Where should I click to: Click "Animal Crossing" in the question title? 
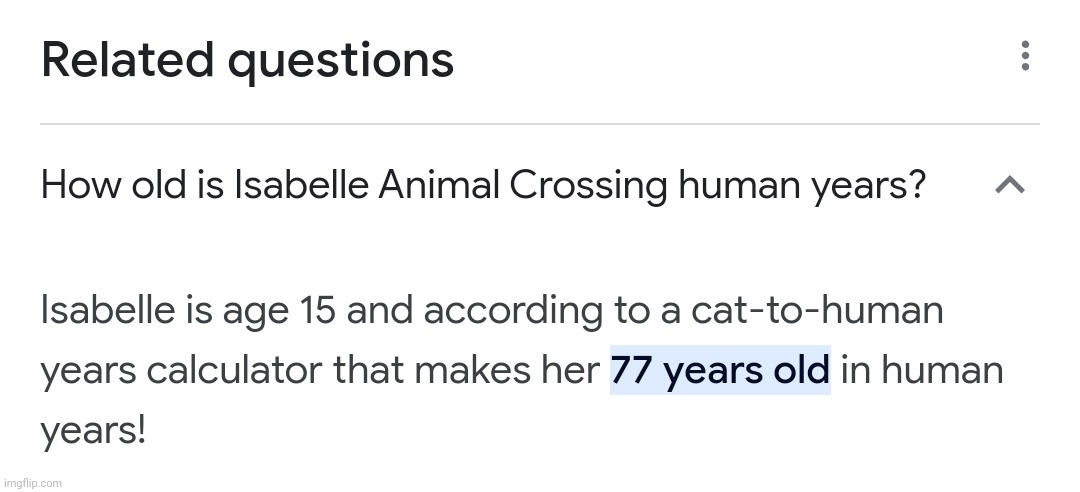522,186
